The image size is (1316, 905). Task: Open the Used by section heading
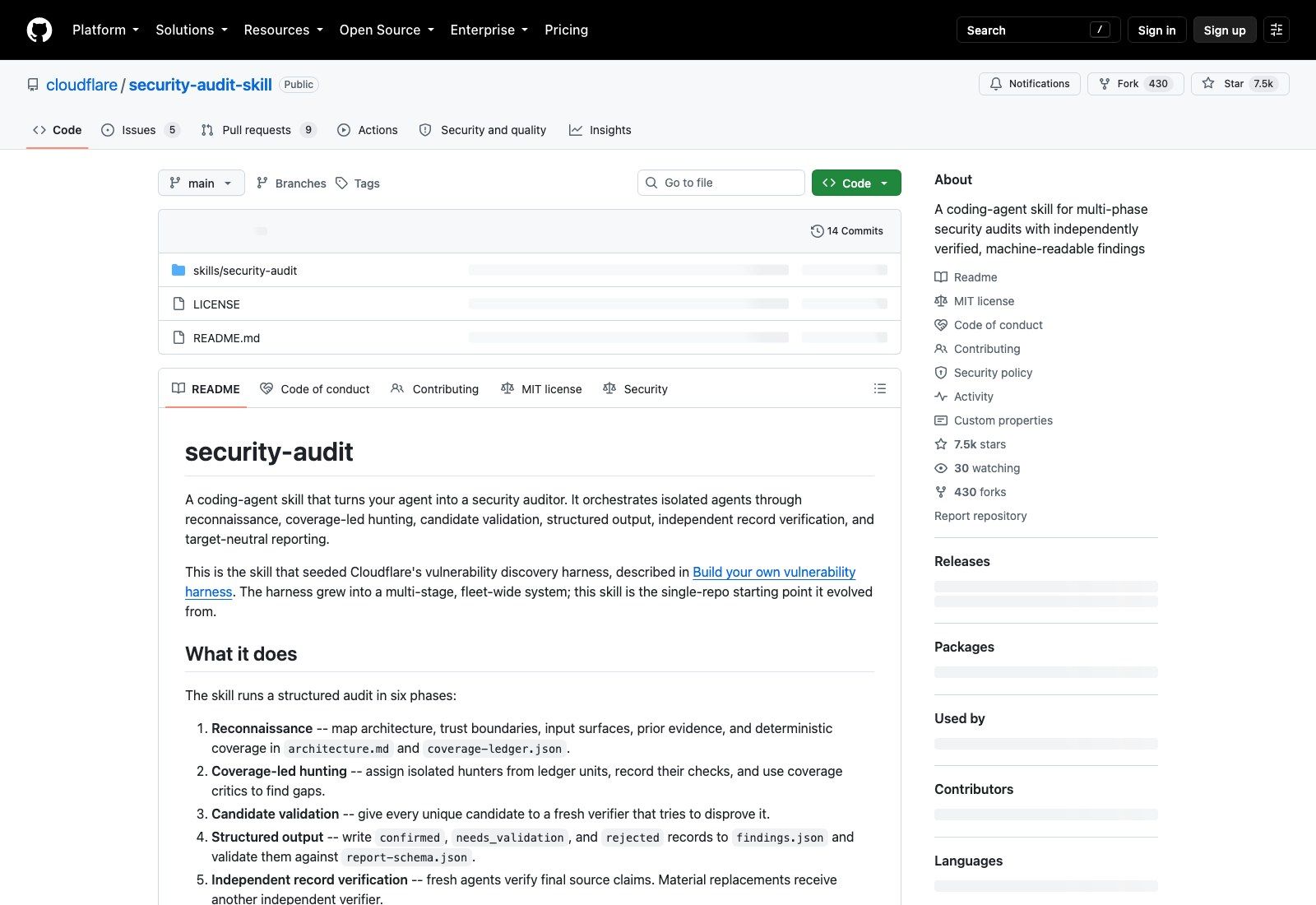(x=959, y=718)
